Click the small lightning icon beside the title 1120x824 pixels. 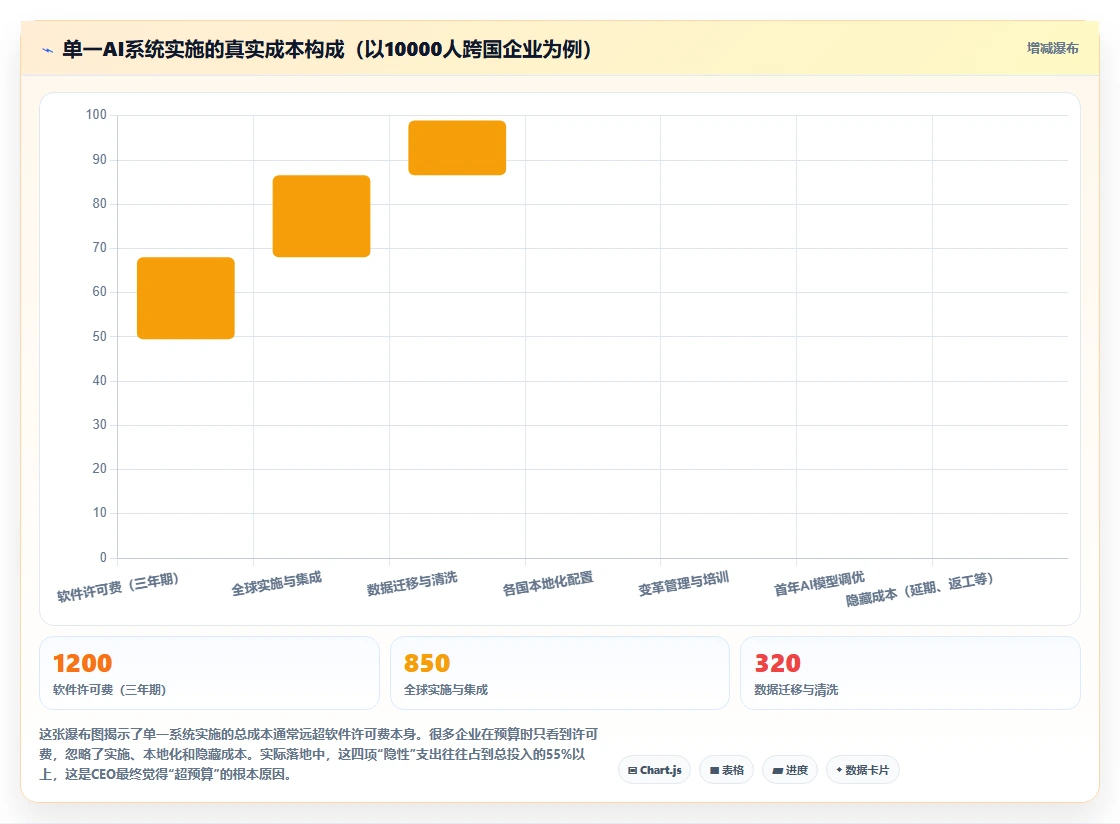pos(48,50)
